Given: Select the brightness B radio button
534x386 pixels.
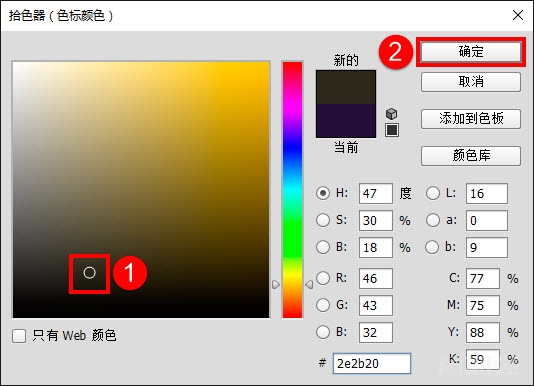Looking at the screenshot, I should pos(323,247).
